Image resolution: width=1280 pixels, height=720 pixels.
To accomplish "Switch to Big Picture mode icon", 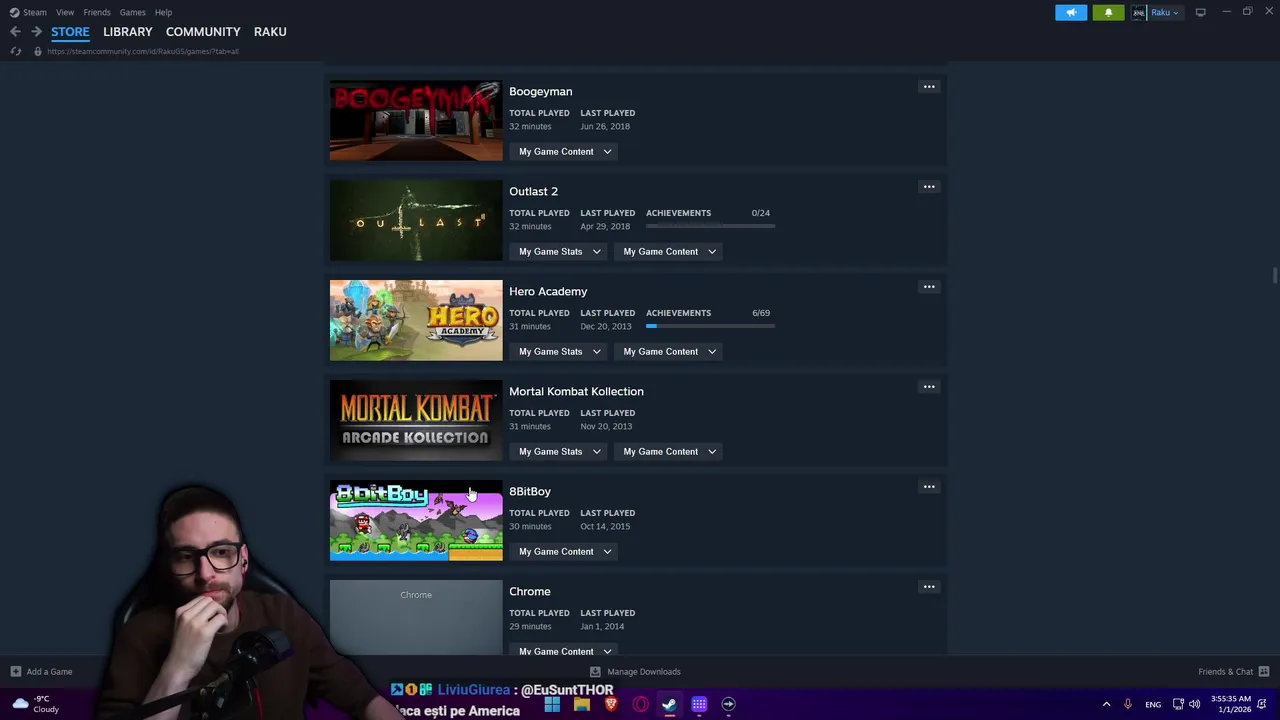I will [1200, 12].
